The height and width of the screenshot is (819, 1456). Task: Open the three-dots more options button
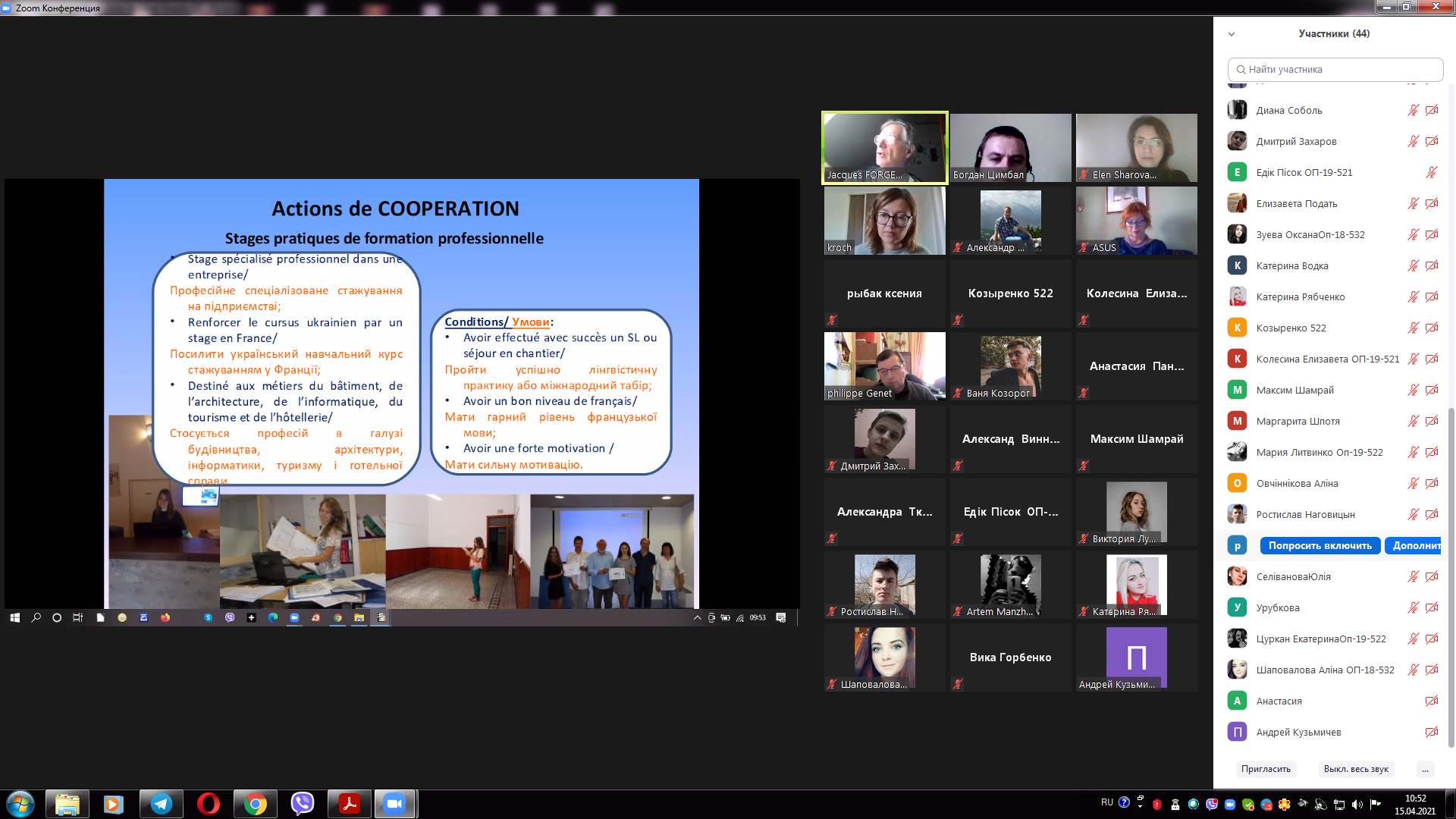coord(1425,769)
